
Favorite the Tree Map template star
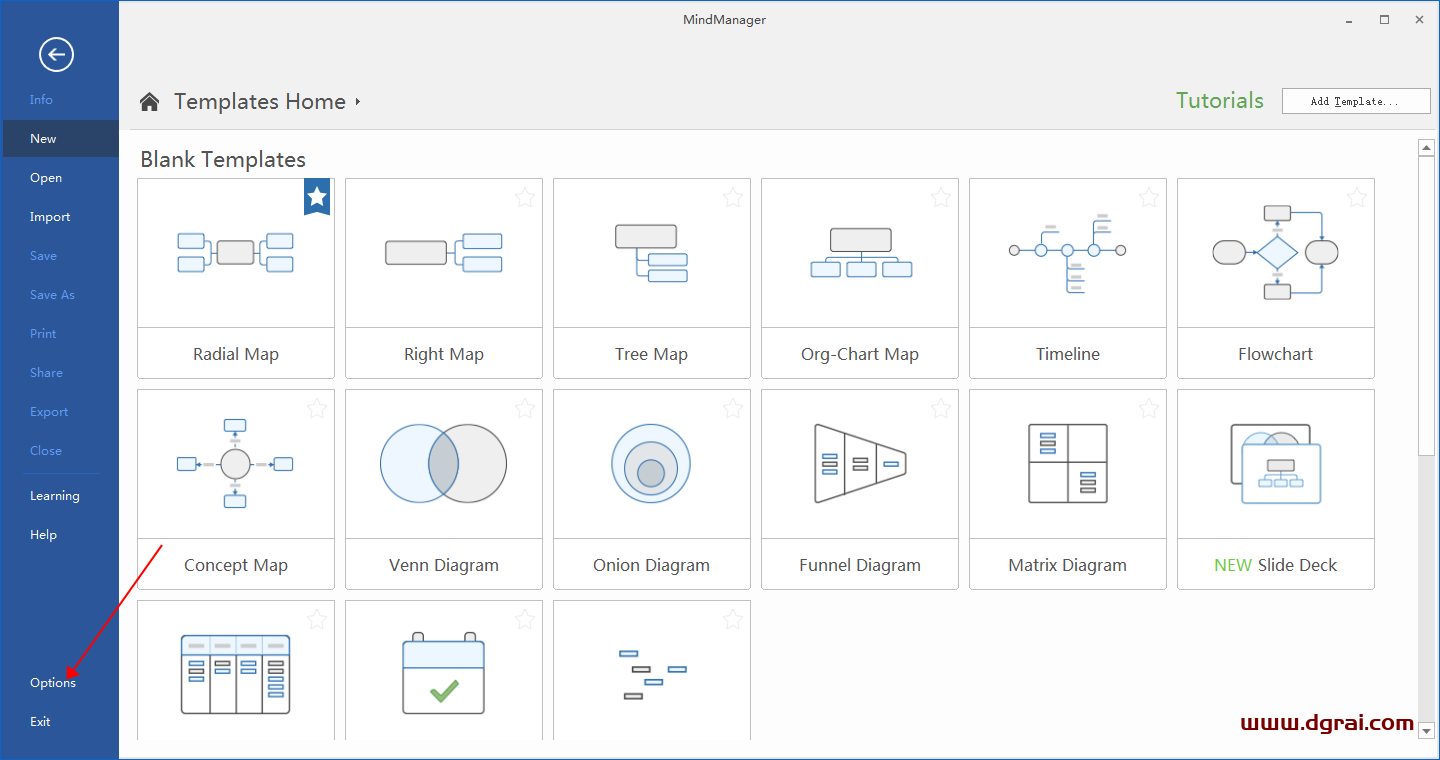pyautogui.click(x=733, y=197)
